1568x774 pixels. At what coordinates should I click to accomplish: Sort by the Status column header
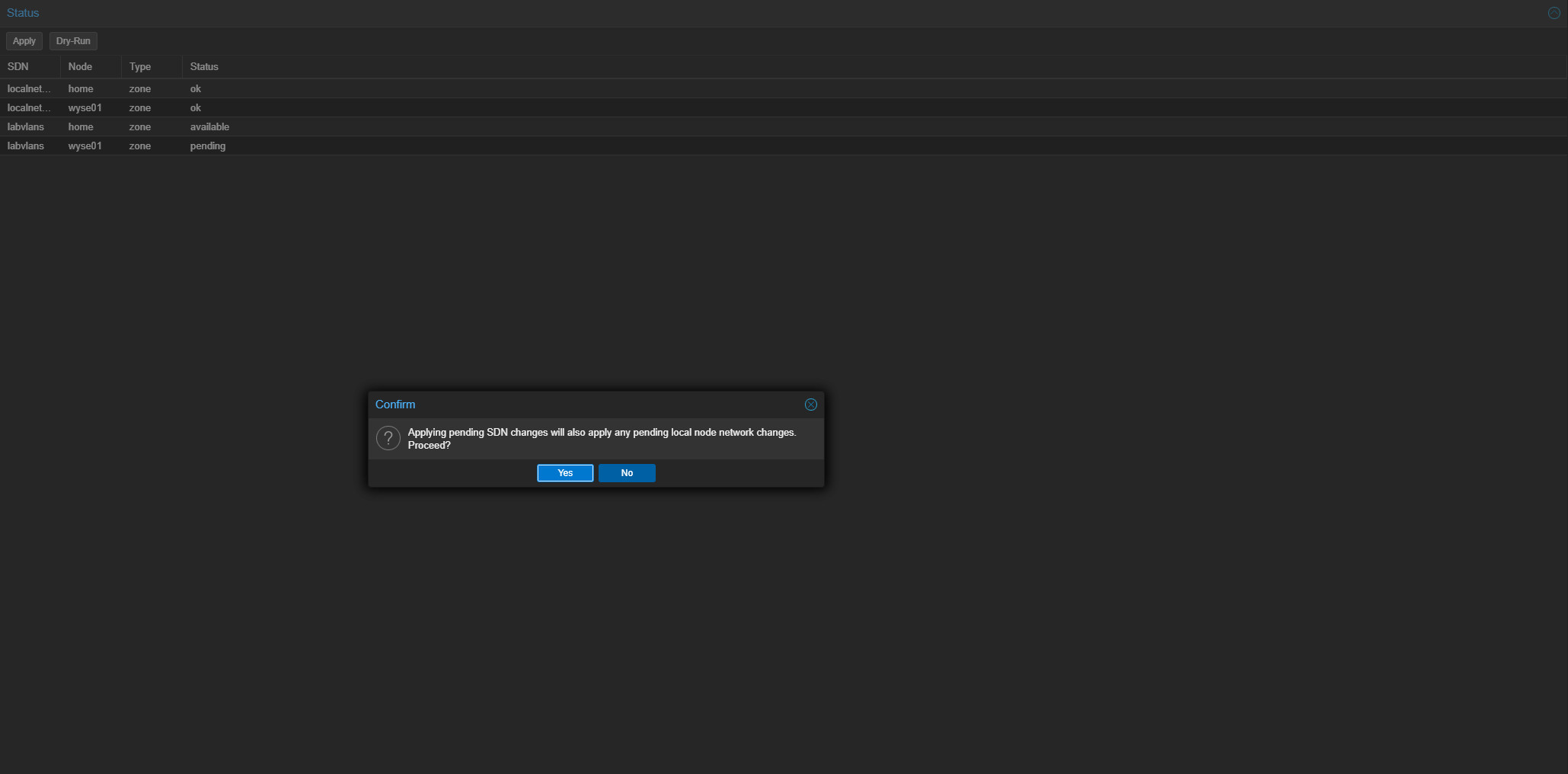(x=874, y=67)
